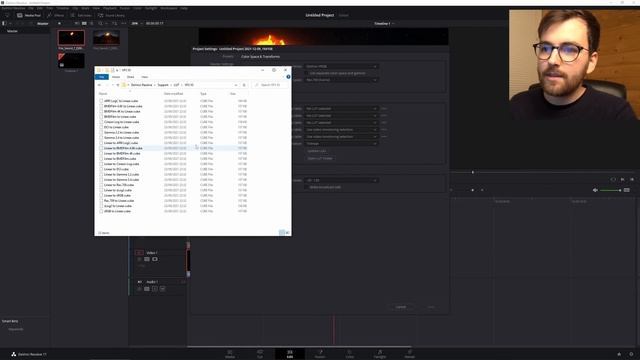
Task: Open the Media Pool panel button
Action: 29,15
